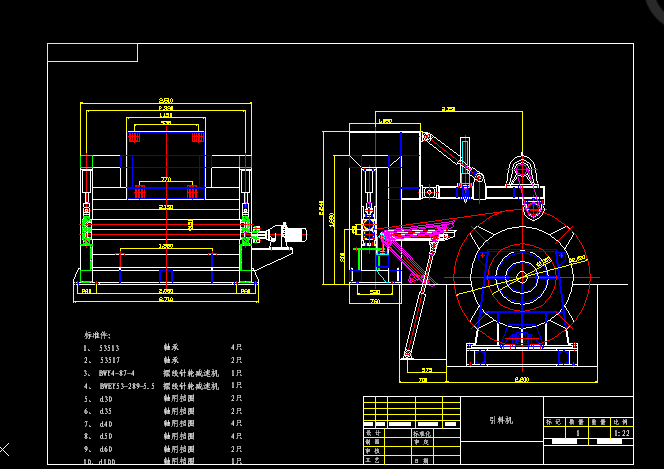Screen dimensions: 664x469
Task: Click the 重量 header in the title block
Action: coord(599,422)
